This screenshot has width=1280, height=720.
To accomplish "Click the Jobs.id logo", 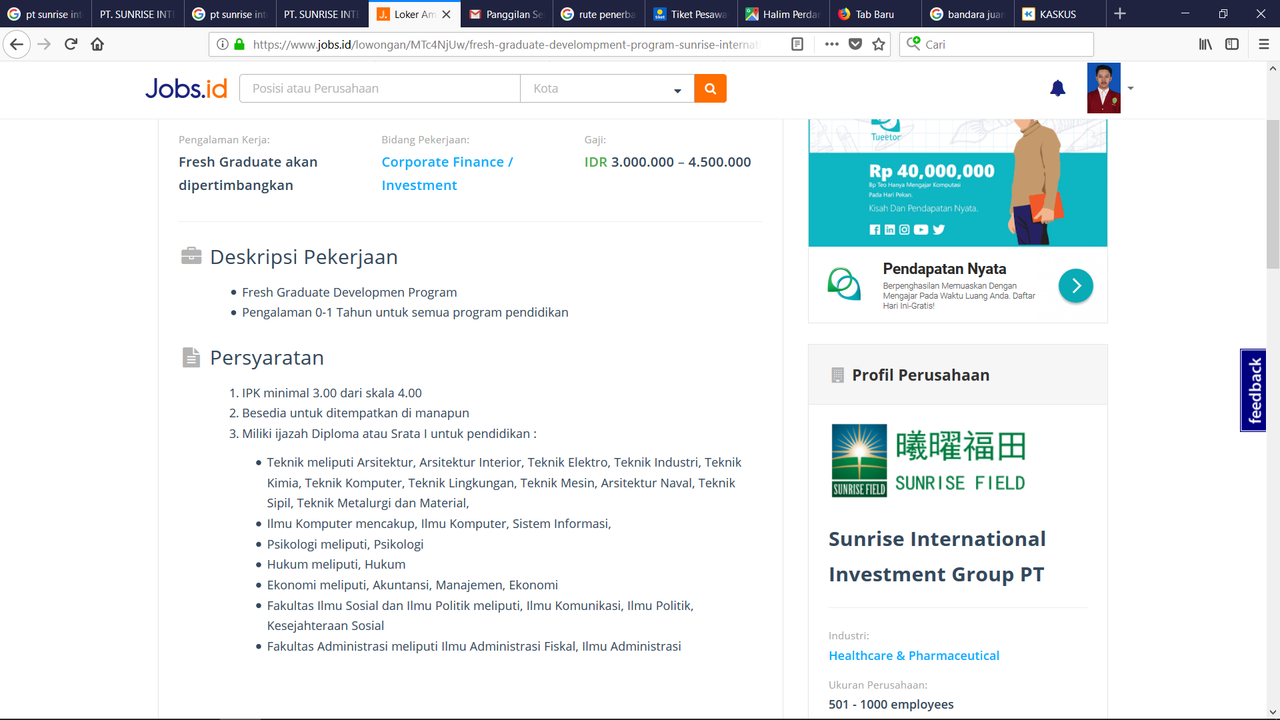I will click(x=186, y=88).
